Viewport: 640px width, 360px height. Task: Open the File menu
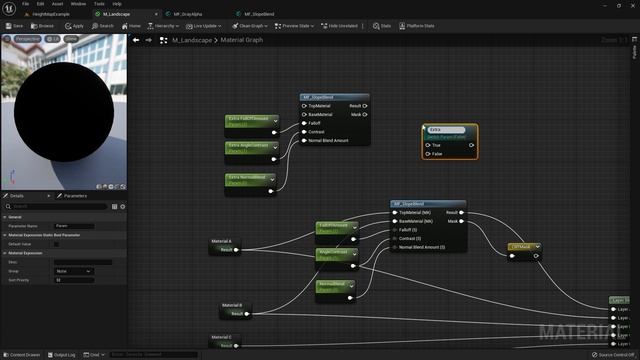pyautogui.click(x=25, y=4)
